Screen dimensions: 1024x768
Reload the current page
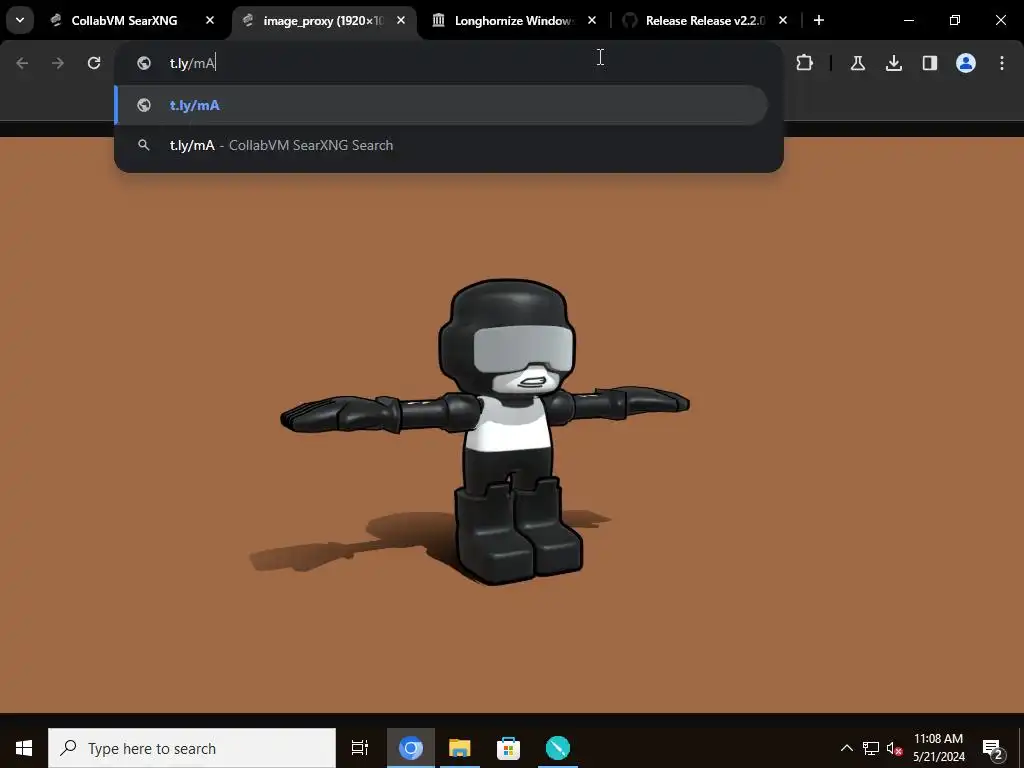pos(94,63)
